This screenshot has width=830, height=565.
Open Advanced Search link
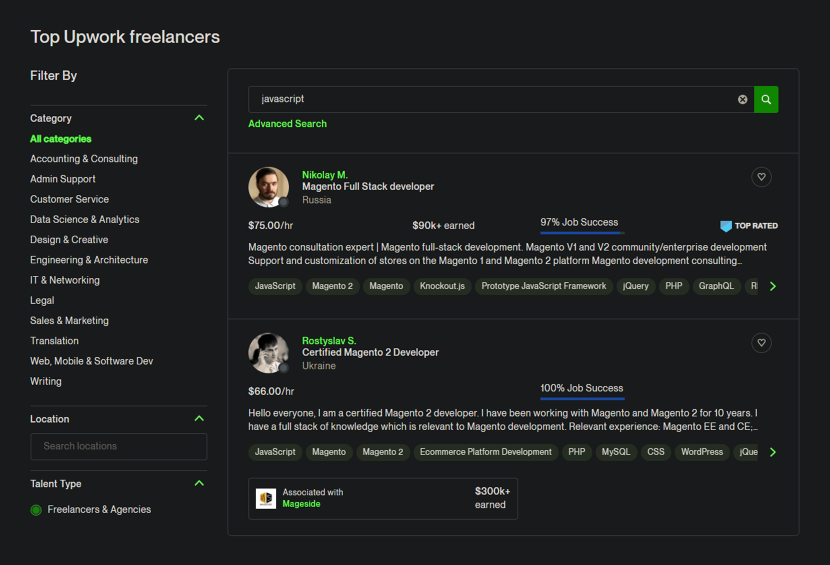pos(287,124)
